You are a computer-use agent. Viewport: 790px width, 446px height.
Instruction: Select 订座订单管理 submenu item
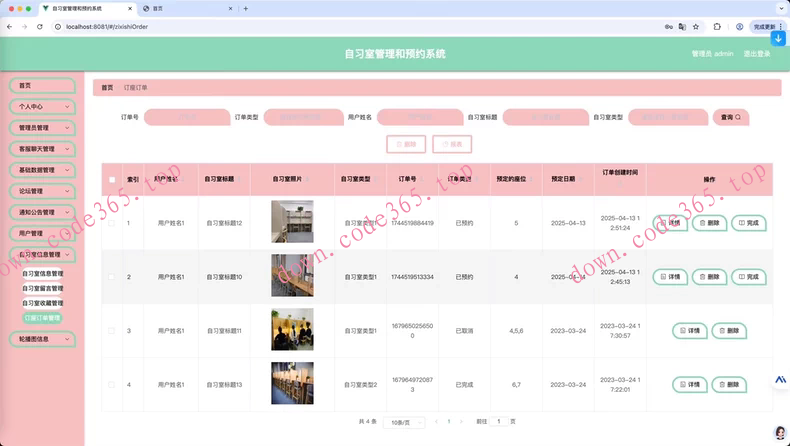click(x=42, y=318)
